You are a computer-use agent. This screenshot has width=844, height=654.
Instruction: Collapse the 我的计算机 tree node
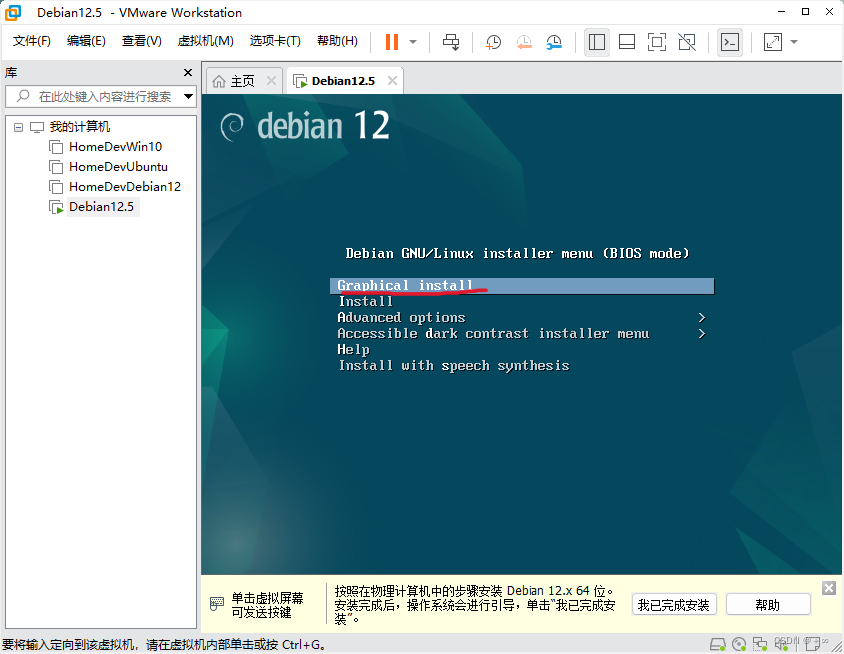[17, 126]
